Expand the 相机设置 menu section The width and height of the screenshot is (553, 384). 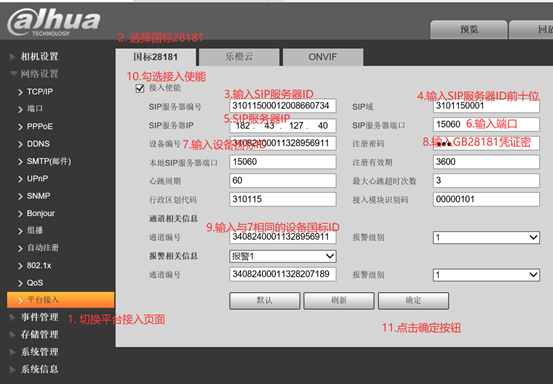(x=39, y=56)
